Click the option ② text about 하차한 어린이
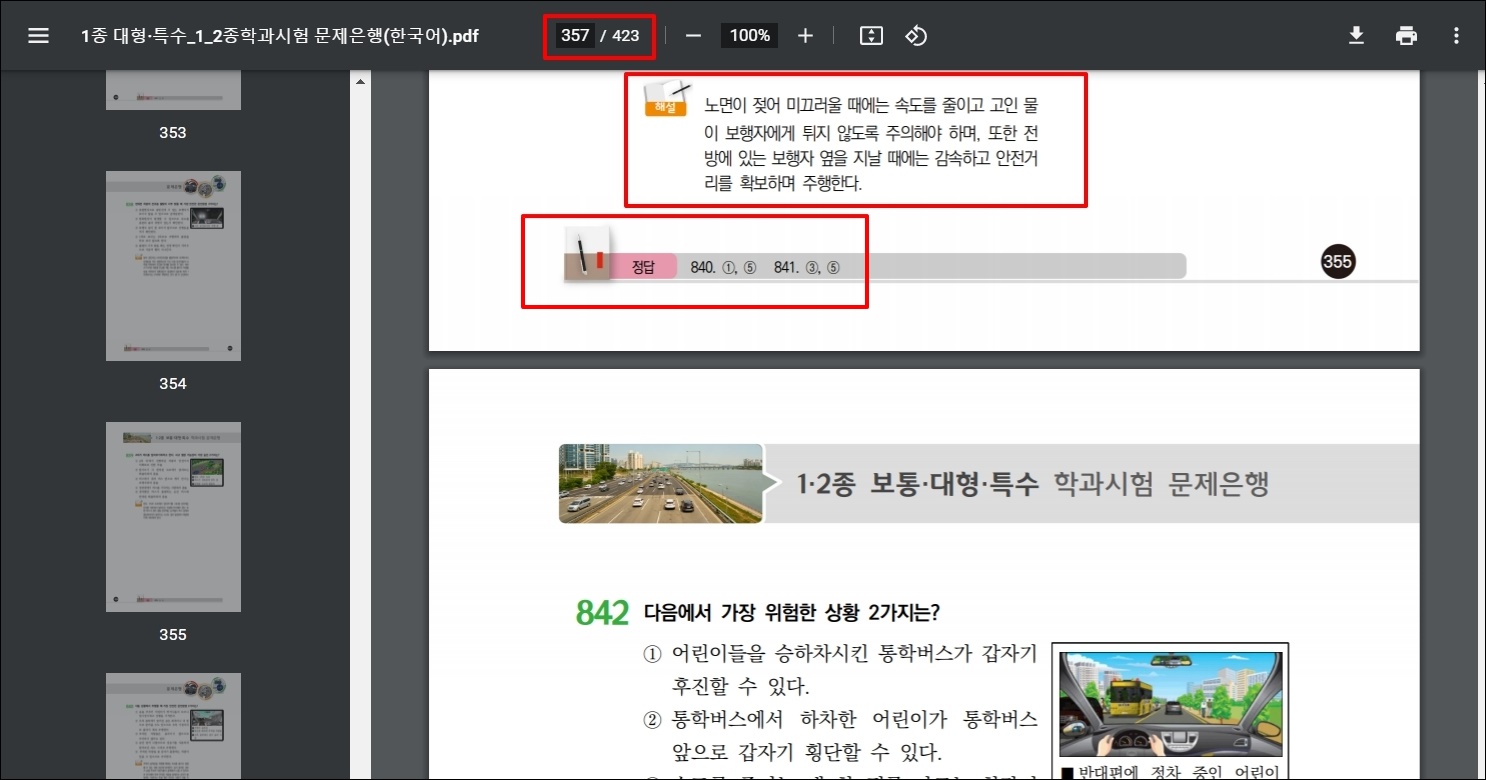The image size is (1486, 780). (x=840, y=735)
